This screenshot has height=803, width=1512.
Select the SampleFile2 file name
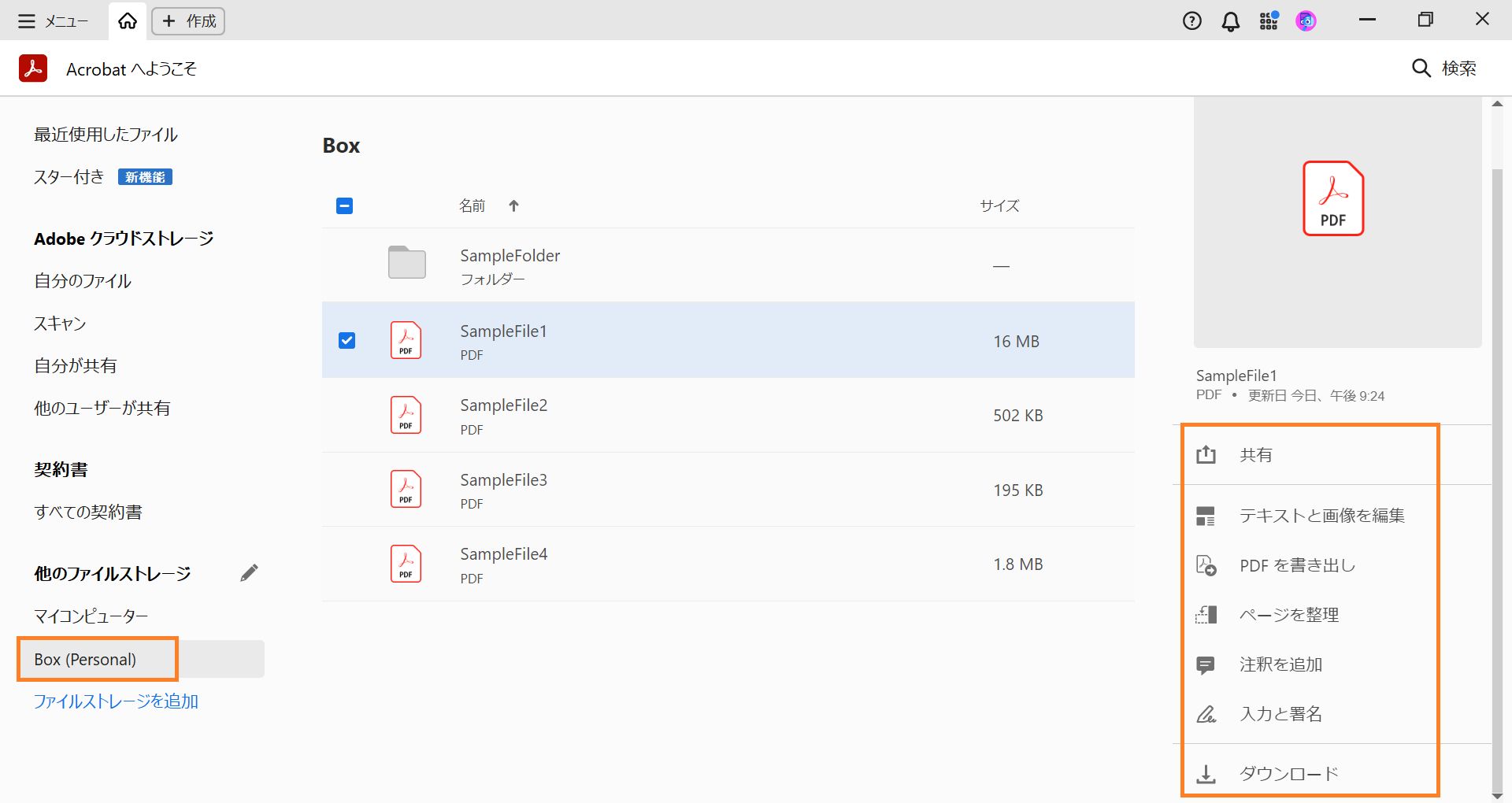(x=504, y=405)
